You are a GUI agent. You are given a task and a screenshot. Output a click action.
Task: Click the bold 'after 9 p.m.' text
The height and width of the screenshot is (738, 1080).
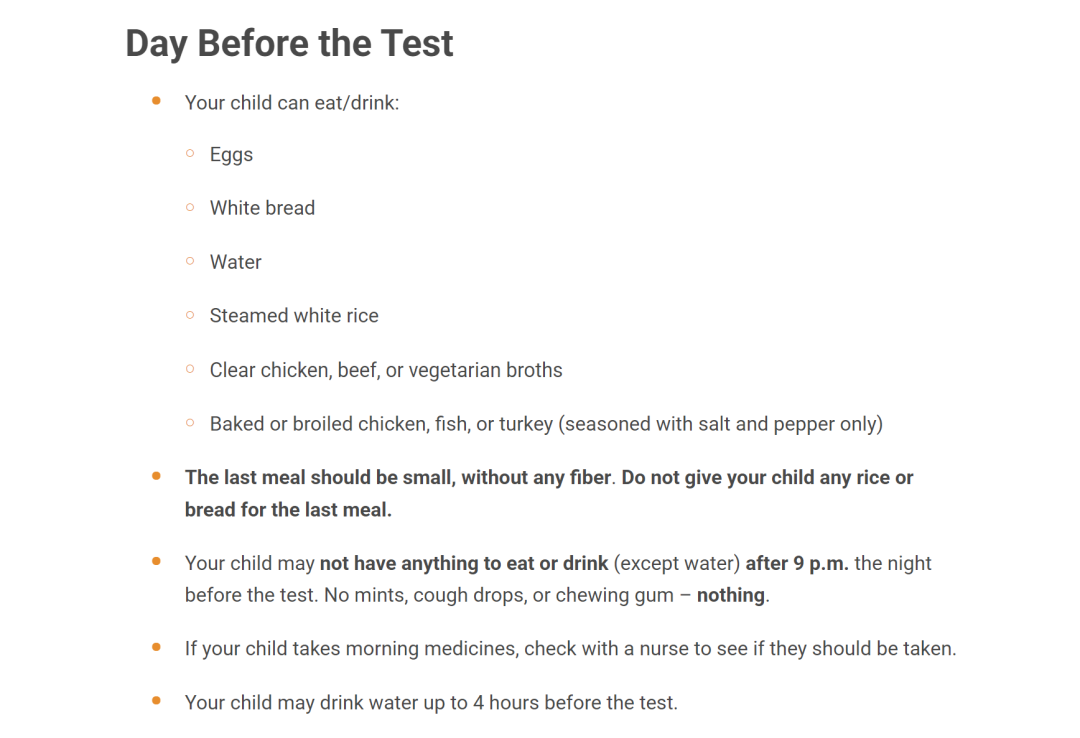click(x=797, y=564)
